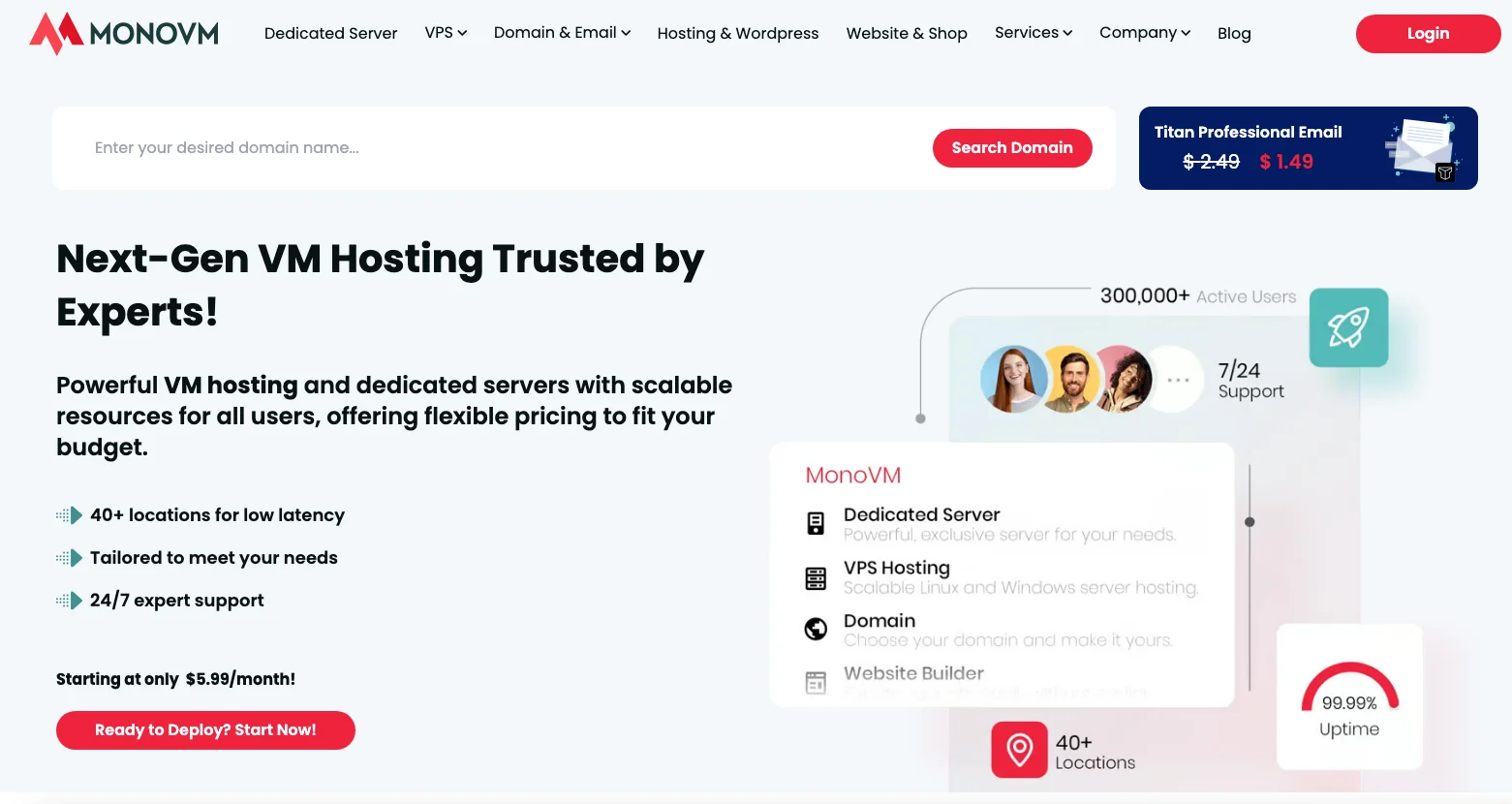This screenshot has height=804, width=1512.
Task: Expand the VPS dropdown menu
Action: tap(446, 33)
